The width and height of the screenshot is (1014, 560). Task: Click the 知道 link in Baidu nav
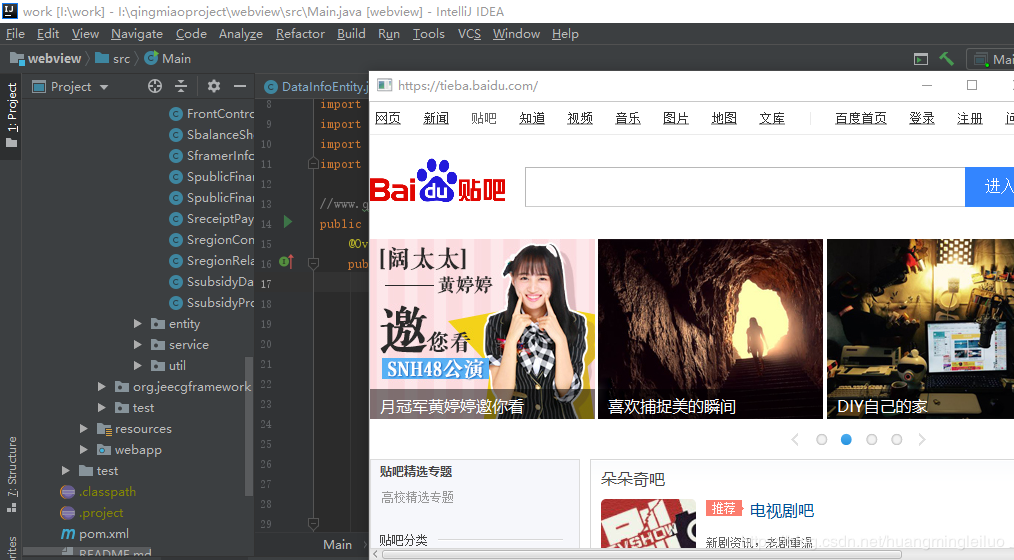532,118
